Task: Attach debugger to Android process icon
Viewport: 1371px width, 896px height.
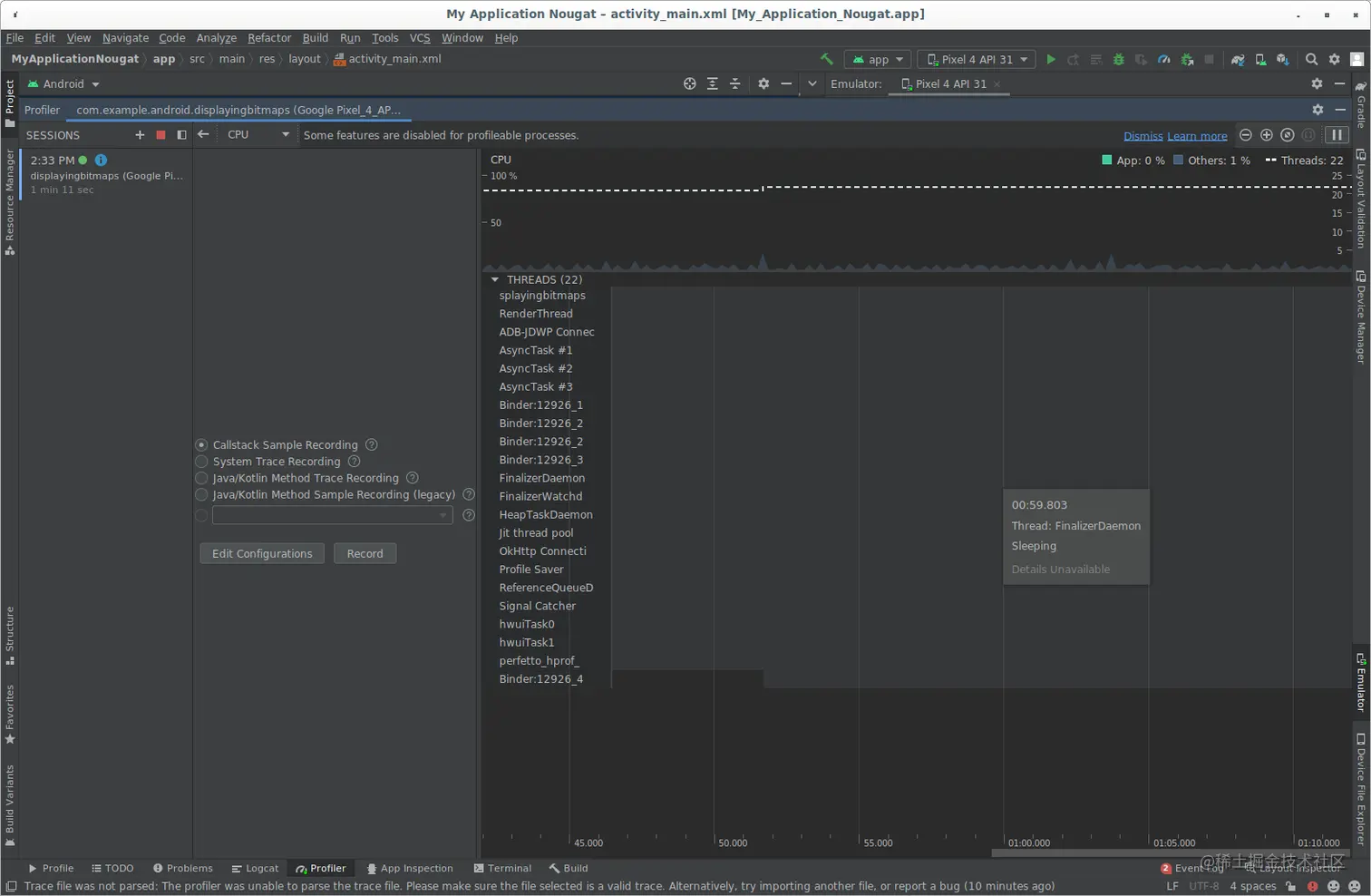Action: (x=1187, y=59)
